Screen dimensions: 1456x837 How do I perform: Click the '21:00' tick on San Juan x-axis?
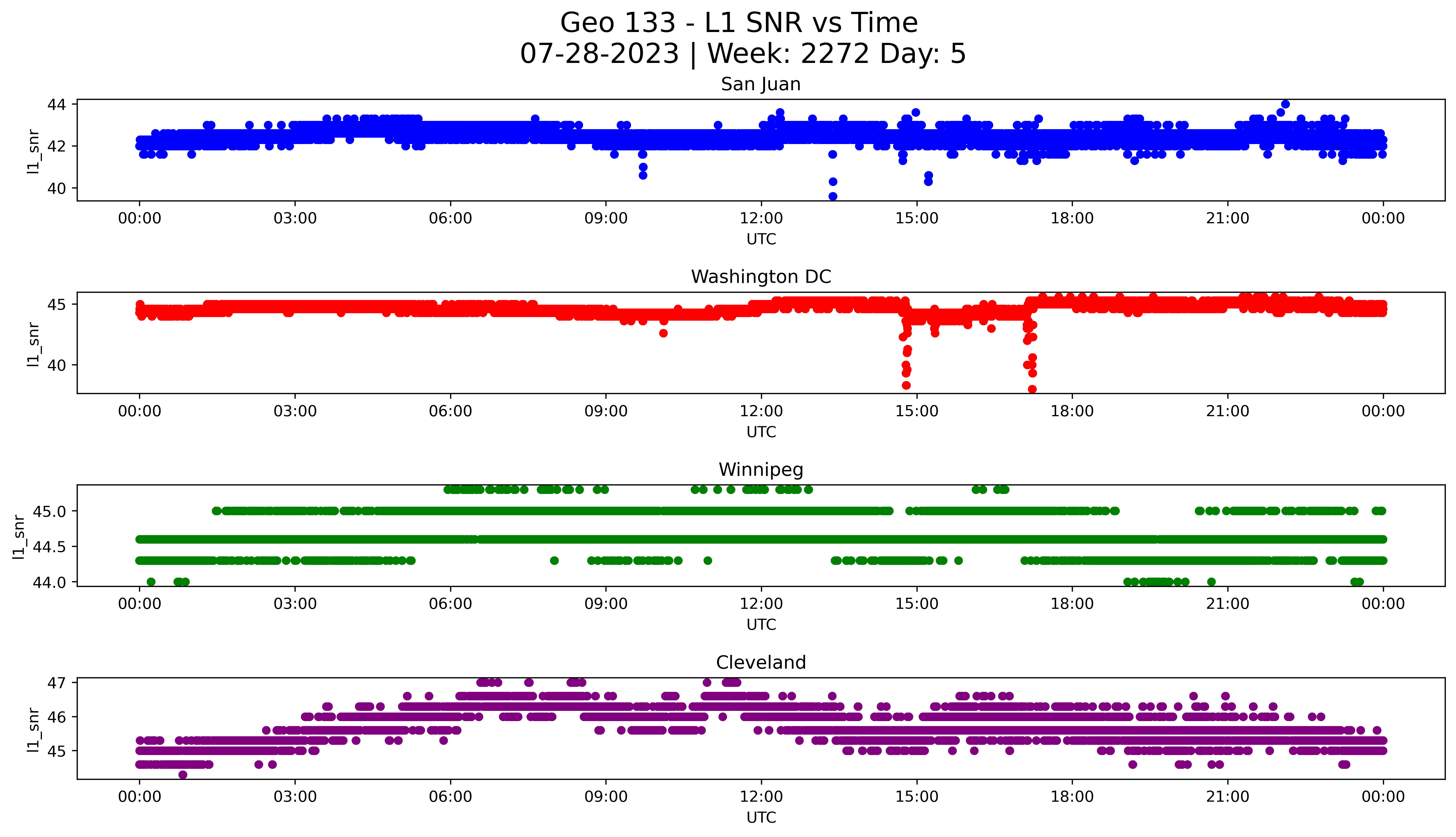1228,219
